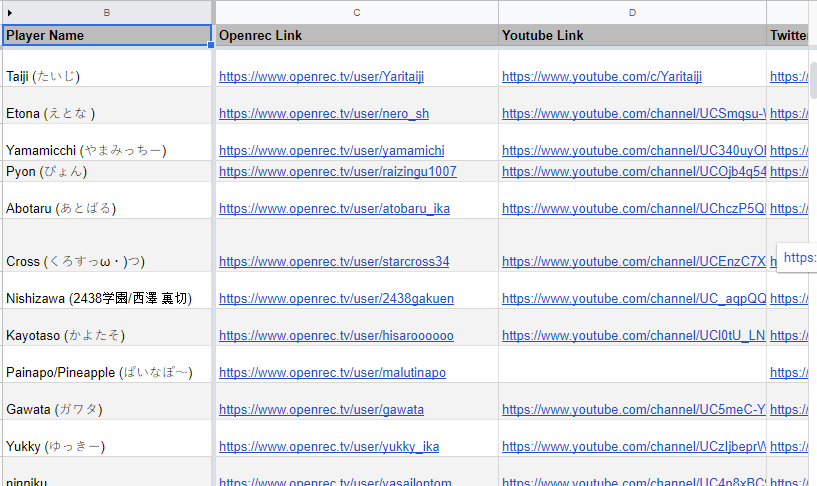Open Openrec link for malutinapo
Image resolution: width=817 pixels, height=486 pixels.
click(332, 372)
